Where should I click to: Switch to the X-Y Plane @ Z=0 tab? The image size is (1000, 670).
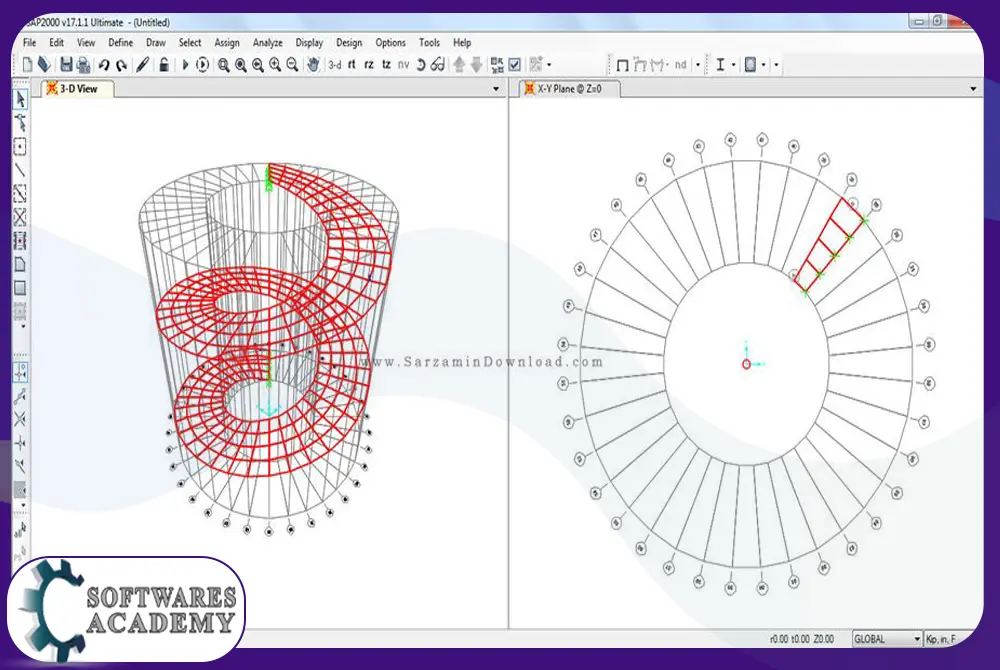(x=569, y=89)
